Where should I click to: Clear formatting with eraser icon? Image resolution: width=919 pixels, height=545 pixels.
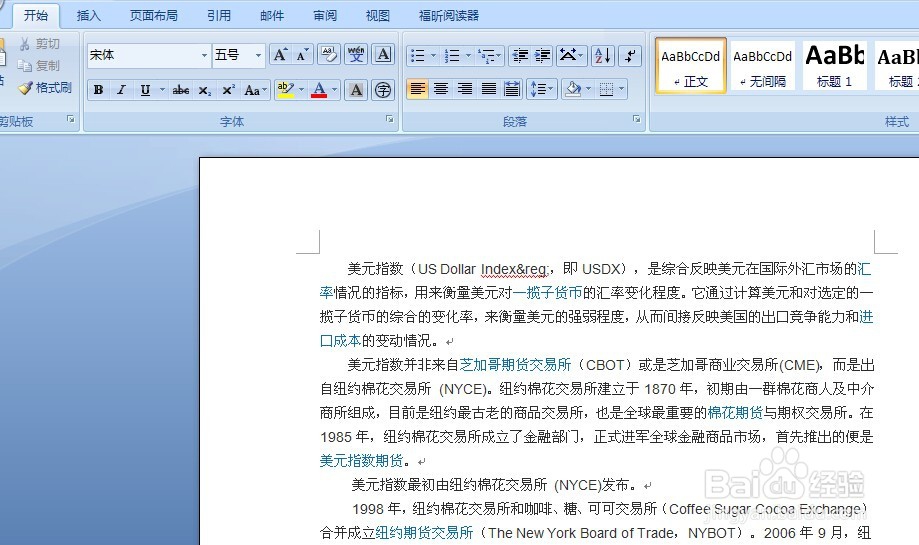[x=329, y=55]
